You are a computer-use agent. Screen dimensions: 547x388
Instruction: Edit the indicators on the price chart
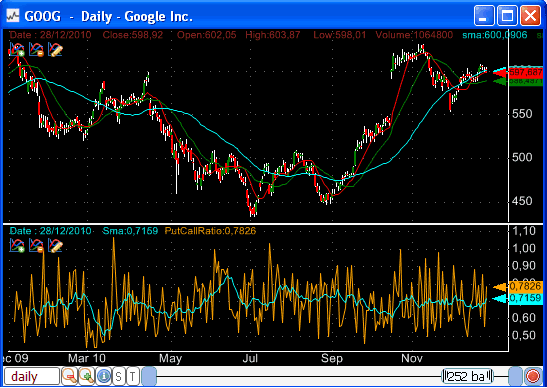[55, 50]
